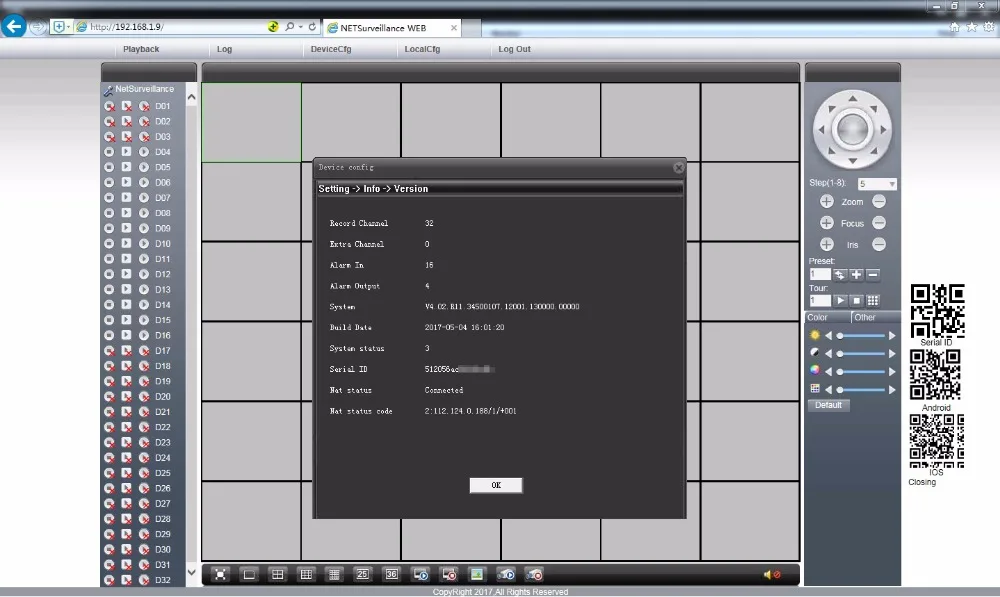Click Zoom out minus button
The image size is (1000, 597).
(879, 202)
